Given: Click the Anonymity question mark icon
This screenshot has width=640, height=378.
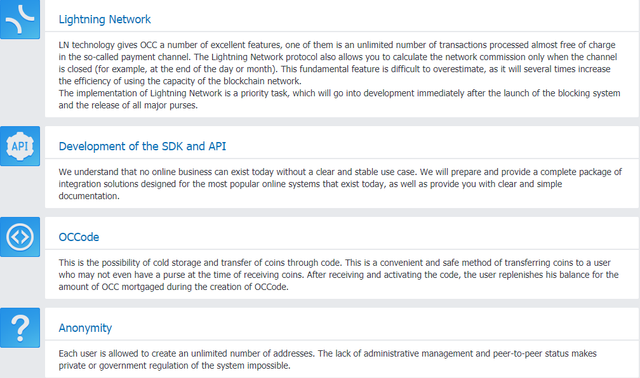Looking at the screenshot, I should pyautogui.click(x=20, y=328).
